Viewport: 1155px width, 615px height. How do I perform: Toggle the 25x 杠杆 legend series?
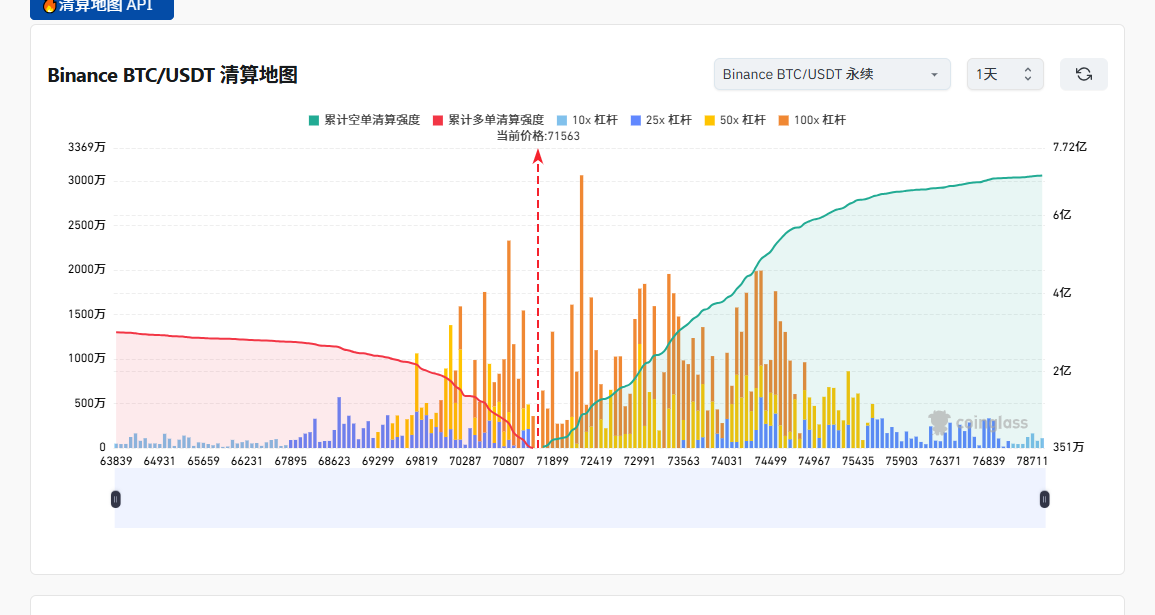[x=661, y=120]
